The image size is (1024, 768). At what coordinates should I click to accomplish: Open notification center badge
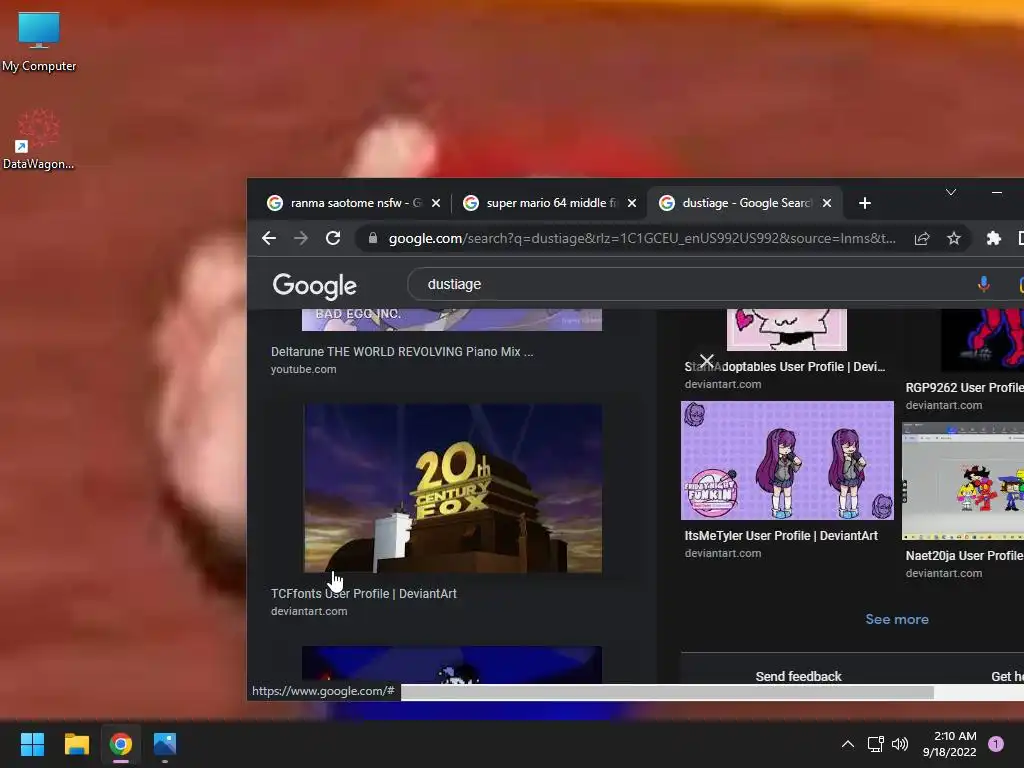pos(995,744)
